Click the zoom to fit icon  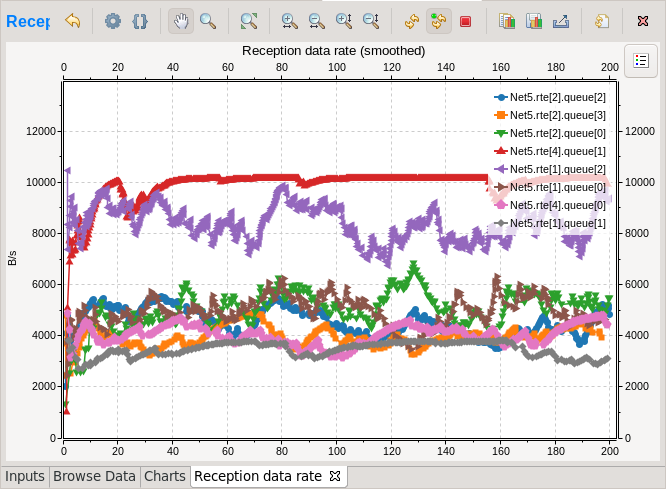(x=249, y=21)
